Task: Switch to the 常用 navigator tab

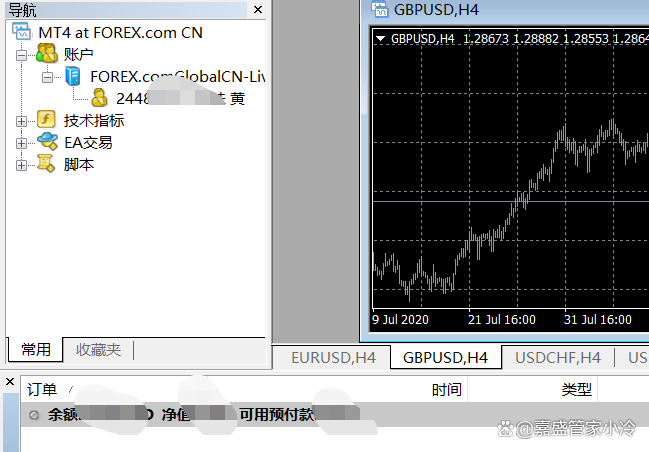Action: click(36, 350)
